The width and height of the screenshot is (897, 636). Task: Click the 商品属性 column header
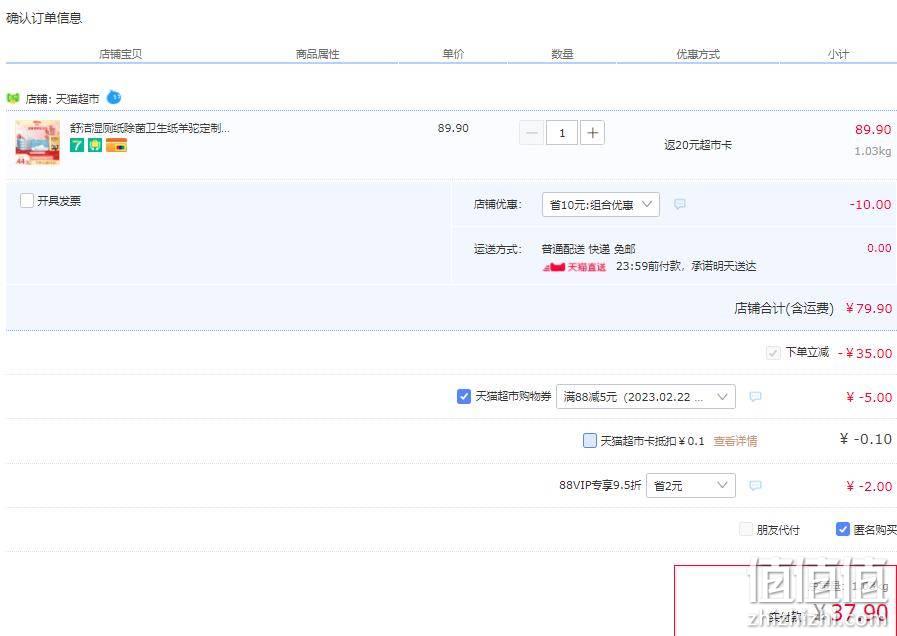pos(317,54)
